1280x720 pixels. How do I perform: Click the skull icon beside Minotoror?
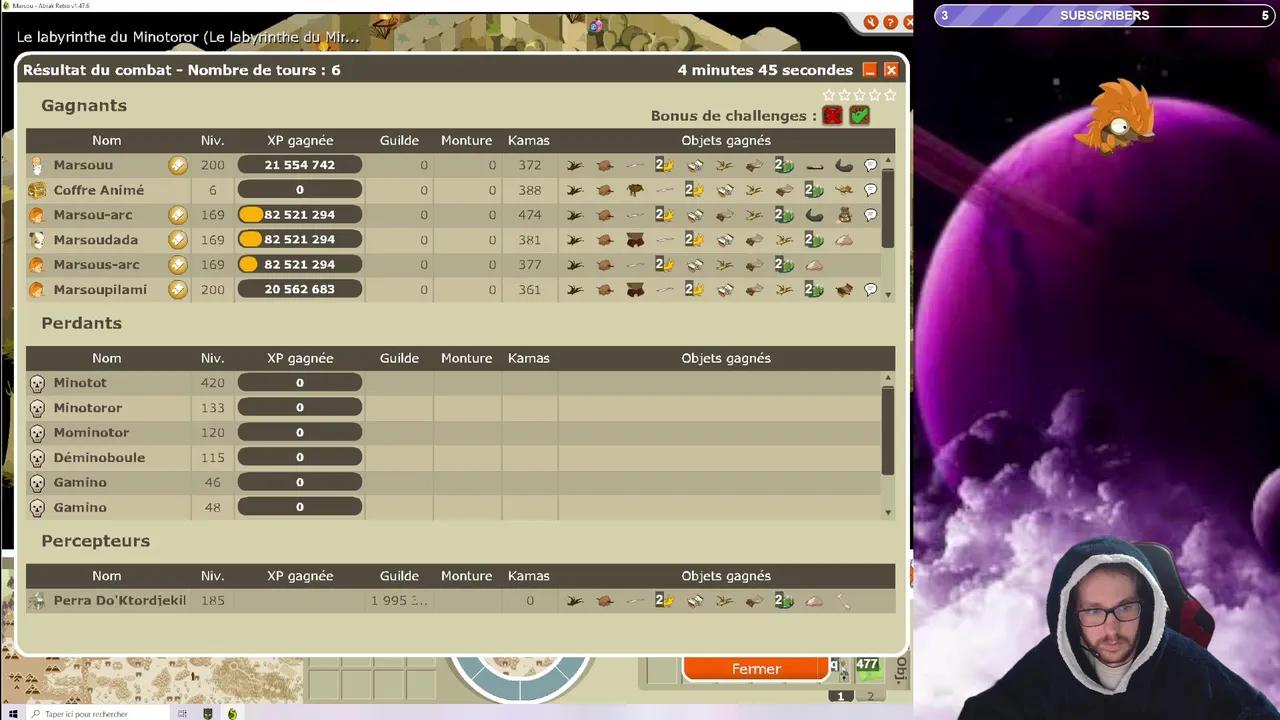tap(37, 408)
